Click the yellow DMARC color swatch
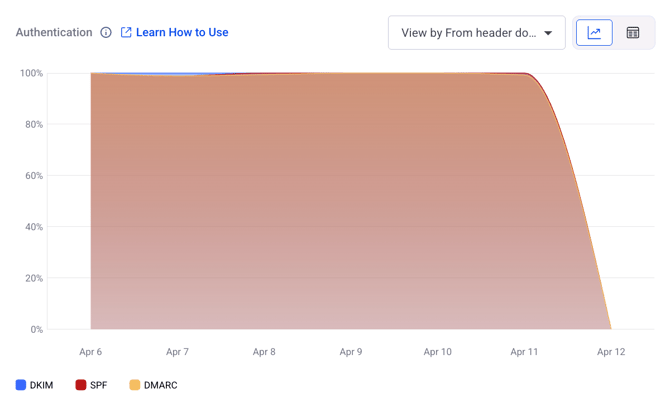 tap(135, 385)
